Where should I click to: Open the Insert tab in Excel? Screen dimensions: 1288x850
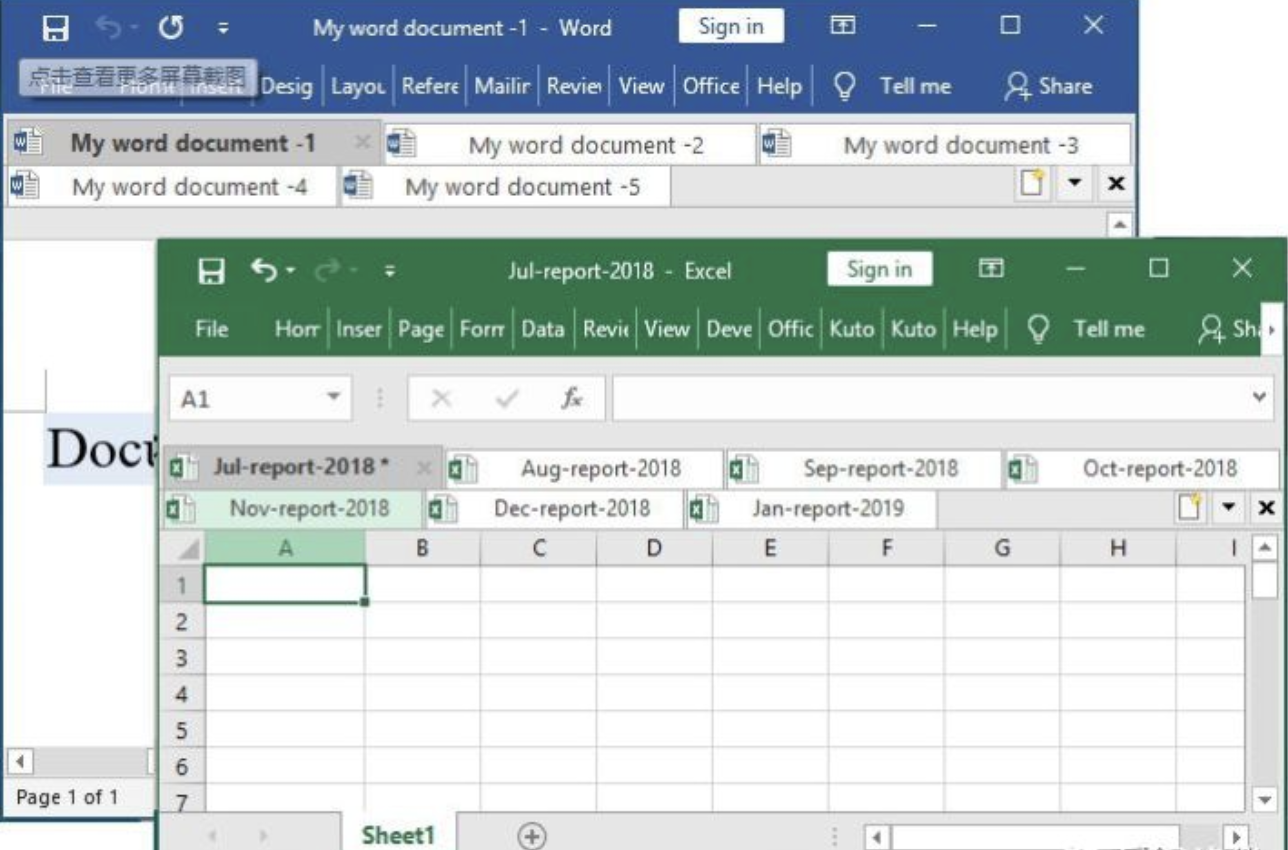360,329
